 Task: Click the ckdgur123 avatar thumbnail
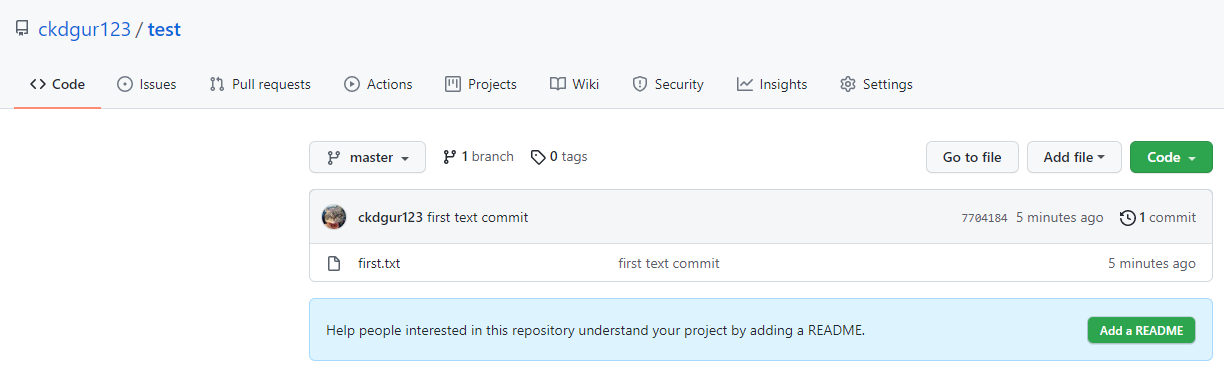pyautogui.click(x=334, y=217)
